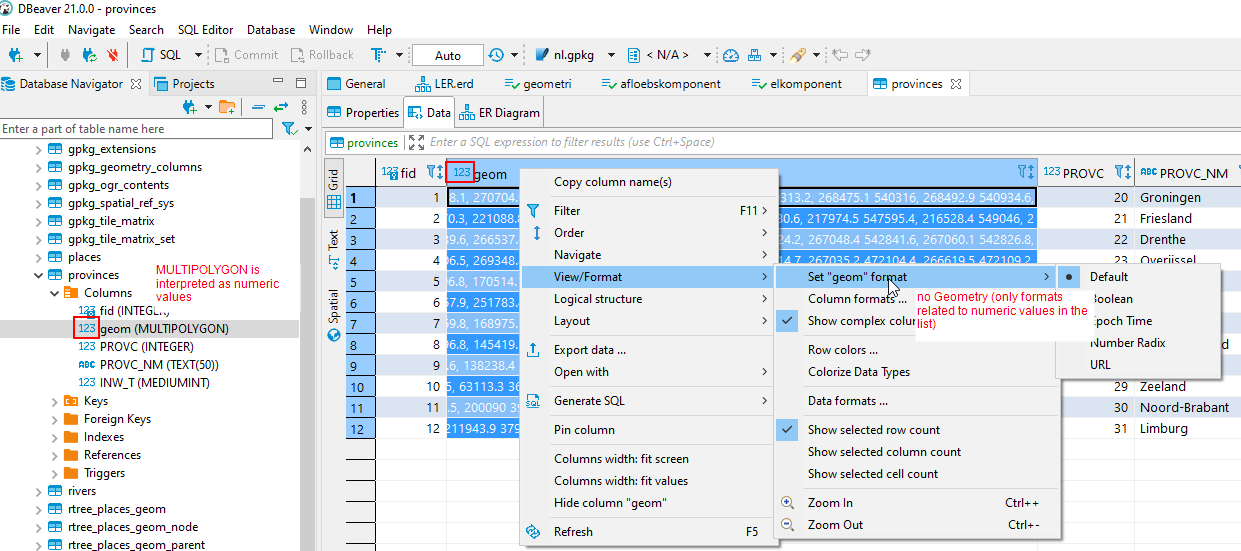Toggle Show selected row count option
The height and width of the screenshot is (551, 1241).
(x=916, y=430)
